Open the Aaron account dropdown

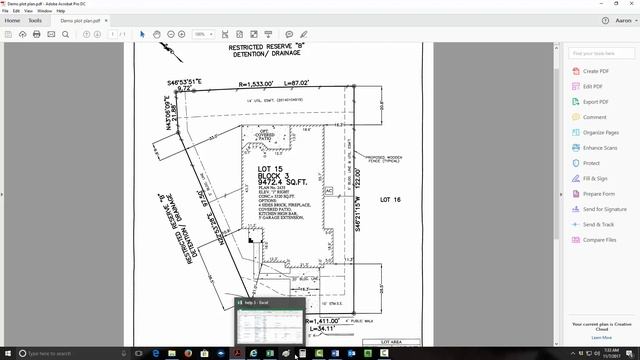(x=627, y=20)
